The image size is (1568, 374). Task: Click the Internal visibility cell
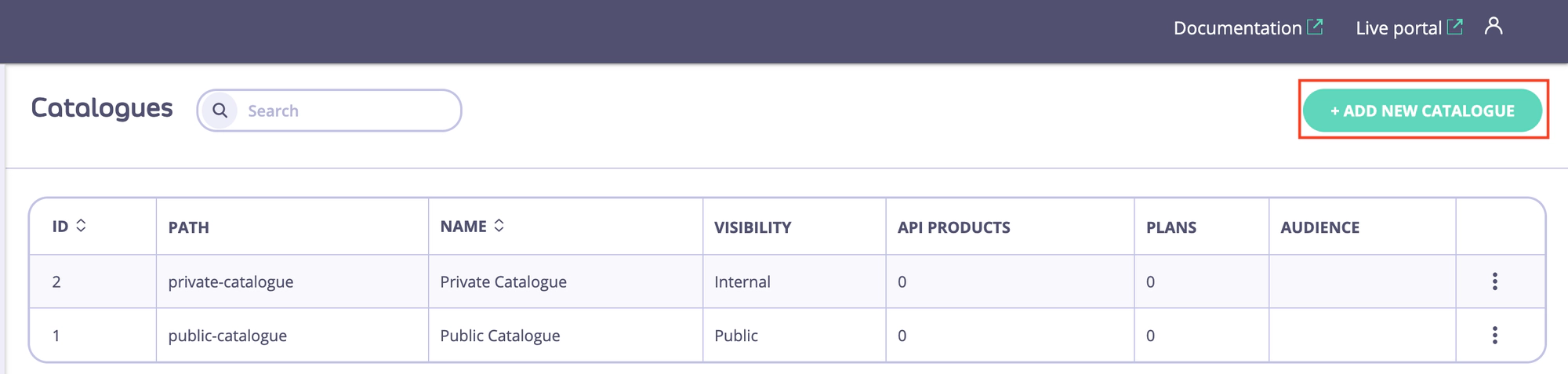point(742,282)
